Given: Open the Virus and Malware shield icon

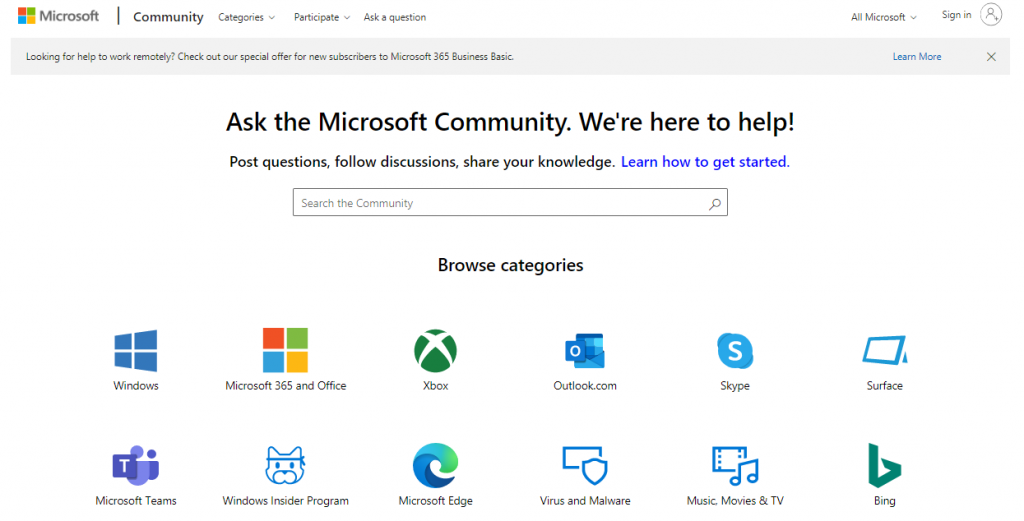Looking at the screenshot, I should click(585, 466).
